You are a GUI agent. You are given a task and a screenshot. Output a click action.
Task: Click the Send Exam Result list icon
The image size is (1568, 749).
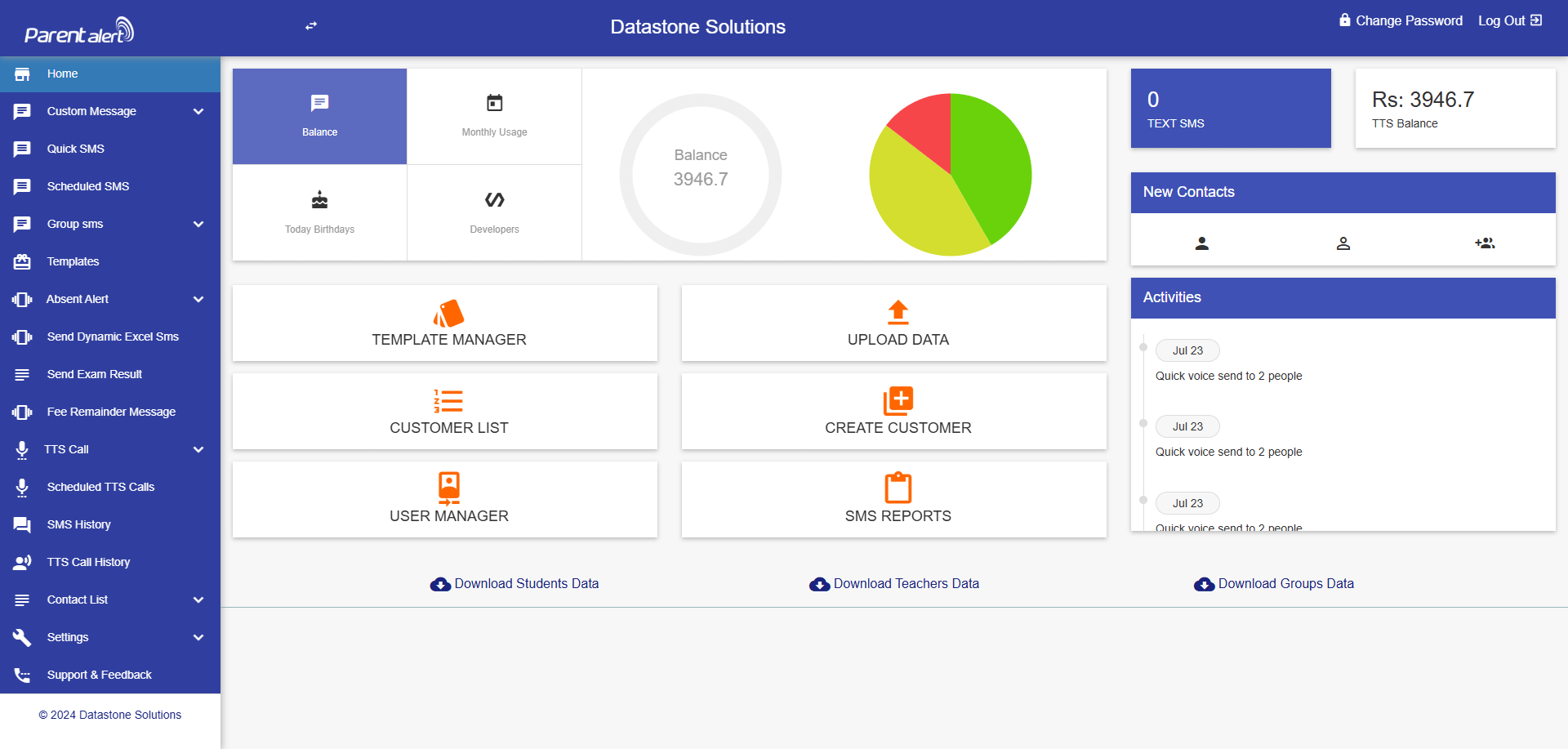click(x=22, y=375)
